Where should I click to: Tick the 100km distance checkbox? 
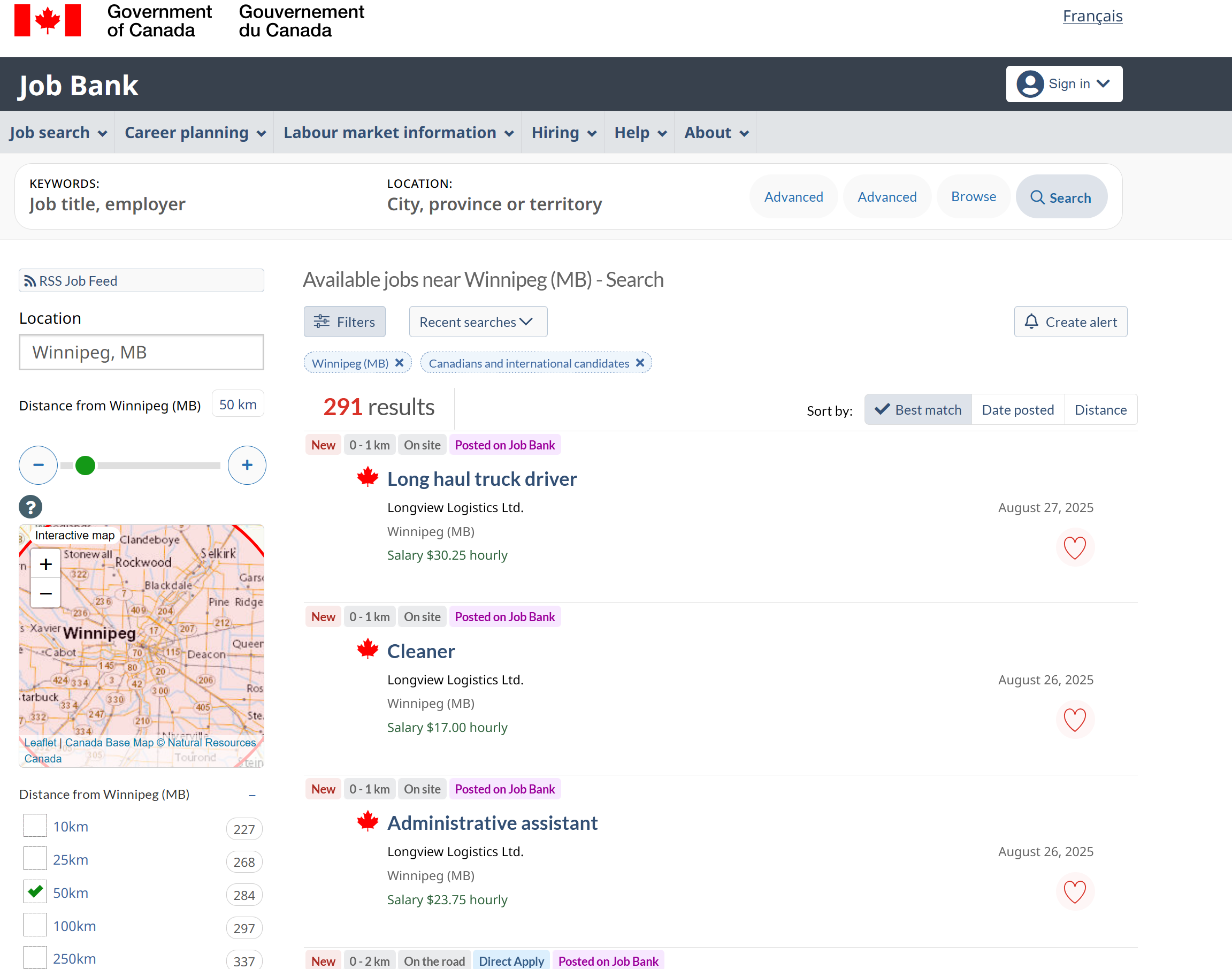pos(35,925)
